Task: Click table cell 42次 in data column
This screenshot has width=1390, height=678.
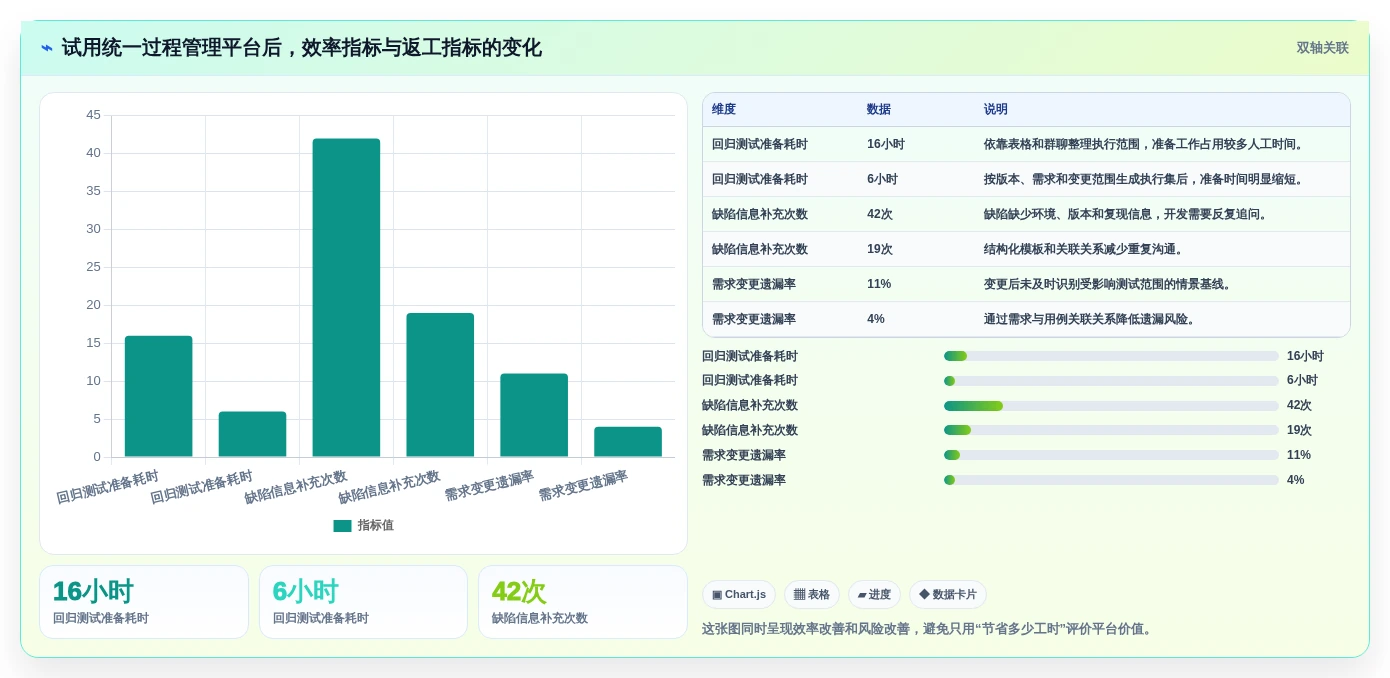Action: click(880, 214)
